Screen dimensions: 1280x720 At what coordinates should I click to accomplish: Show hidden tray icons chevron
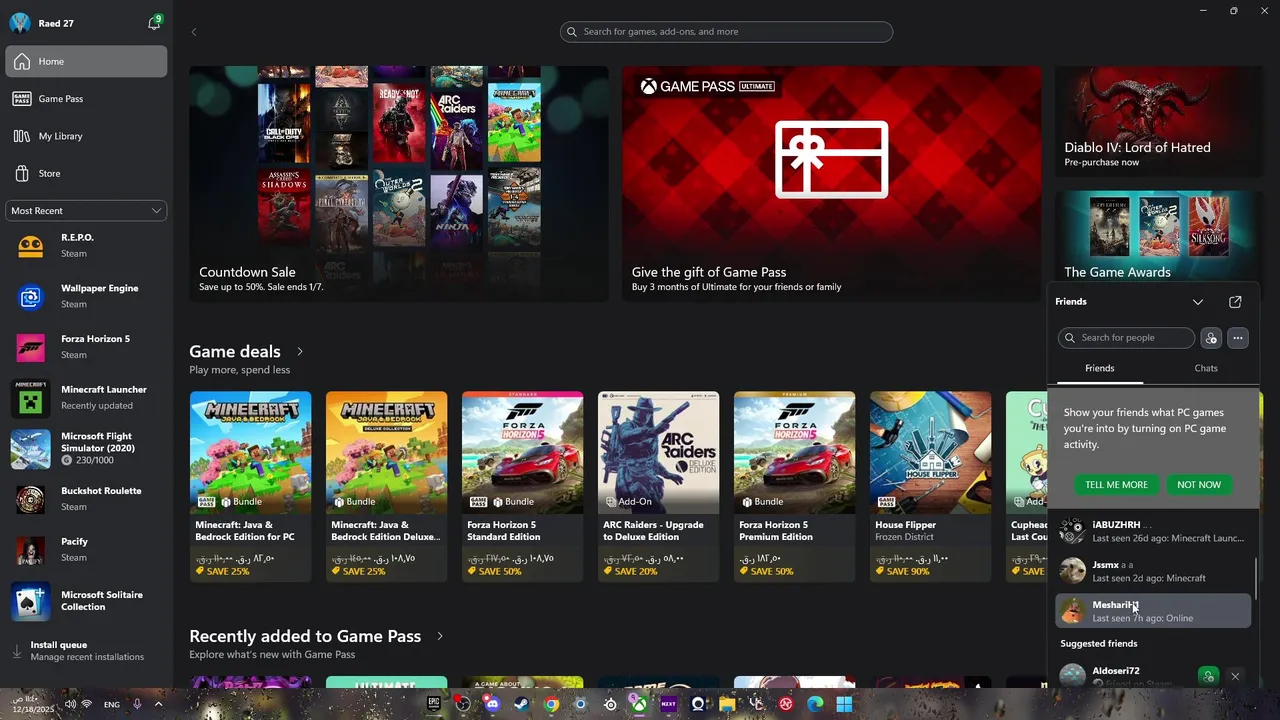click(x=158, y=704)
